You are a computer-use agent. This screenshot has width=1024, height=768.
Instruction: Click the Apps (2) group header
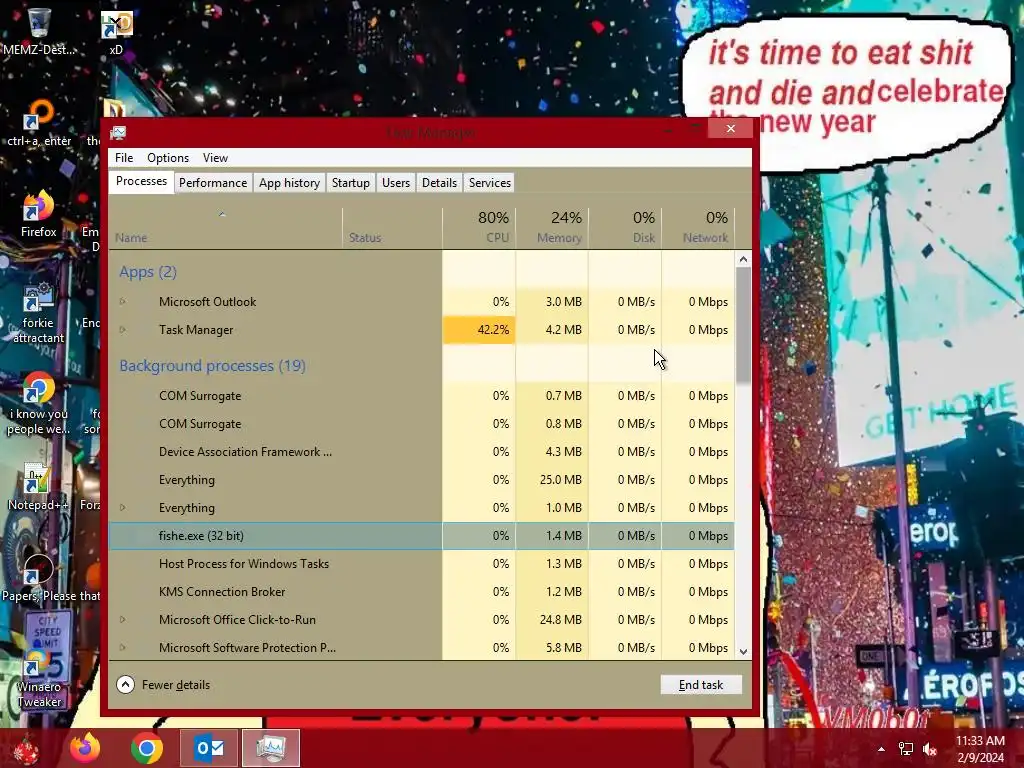pos(148,272)
